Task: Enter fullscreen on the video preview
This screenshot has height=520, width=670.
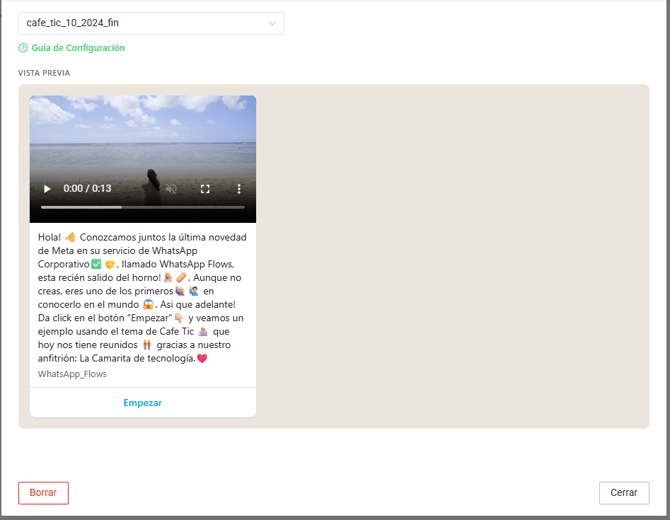Action: tap(205, 189)
